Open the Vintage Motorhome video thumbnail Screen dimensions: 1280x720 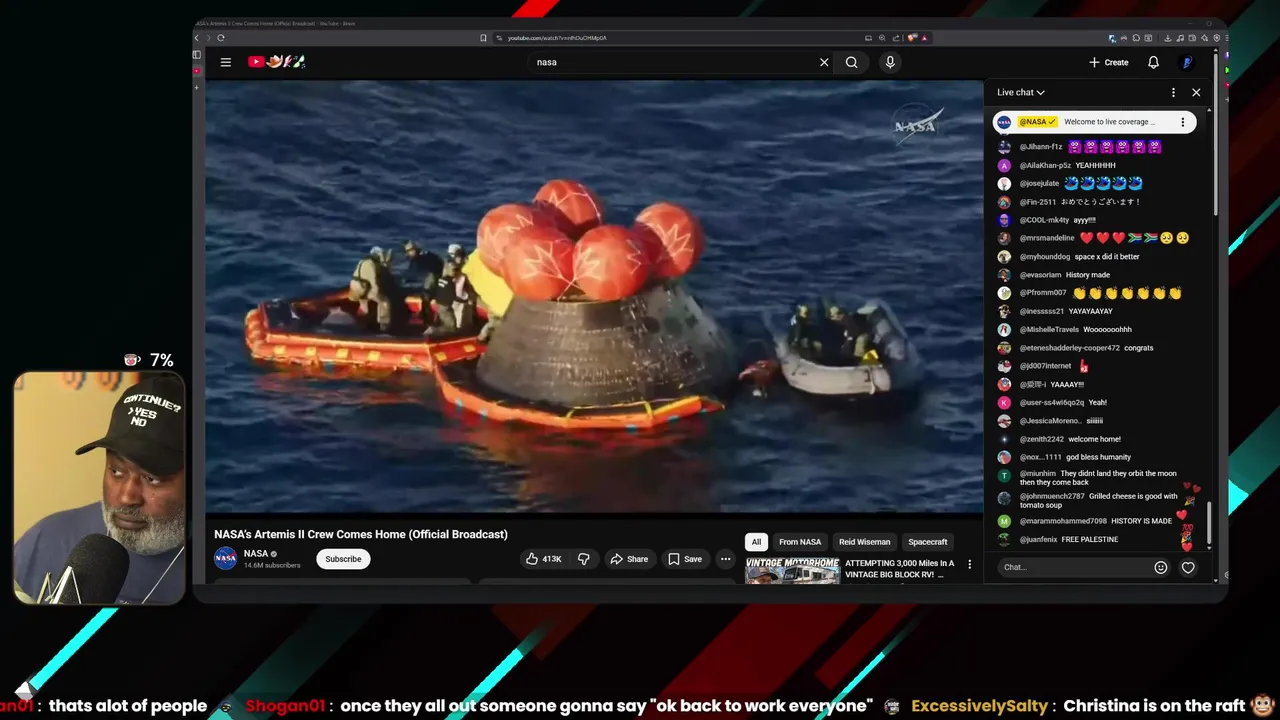point(792,570)
